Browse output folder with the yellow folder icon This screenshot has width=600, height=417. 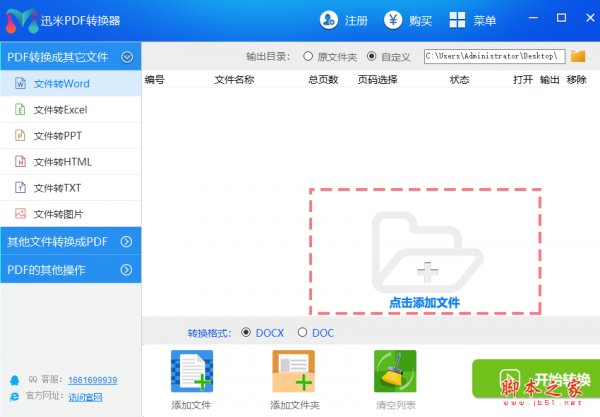(x=578, y=56)
